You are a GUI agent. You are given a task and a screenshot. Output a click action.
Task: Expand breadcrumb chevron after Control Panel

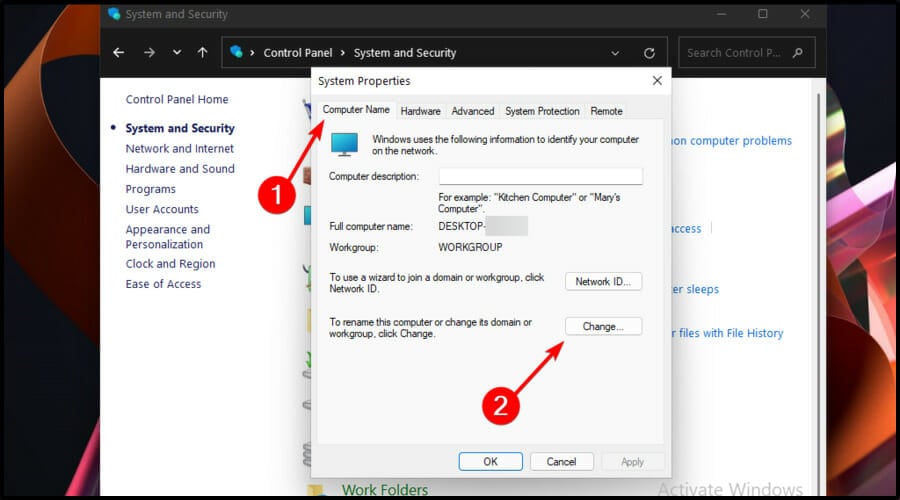pyautogui.click(x=343, y=53)
